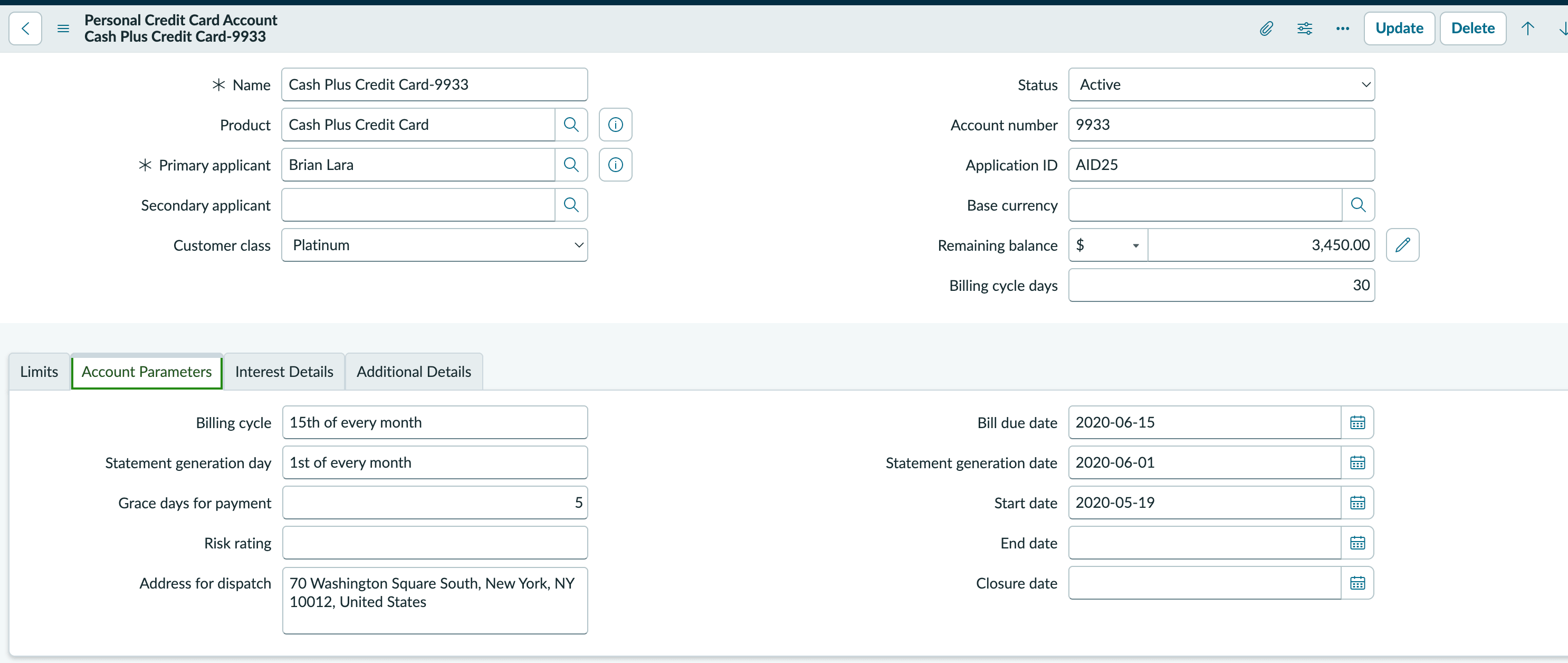Click the Address for dispatch text area
Viewport: 1568px width, 663px height.
coord(435,601)
